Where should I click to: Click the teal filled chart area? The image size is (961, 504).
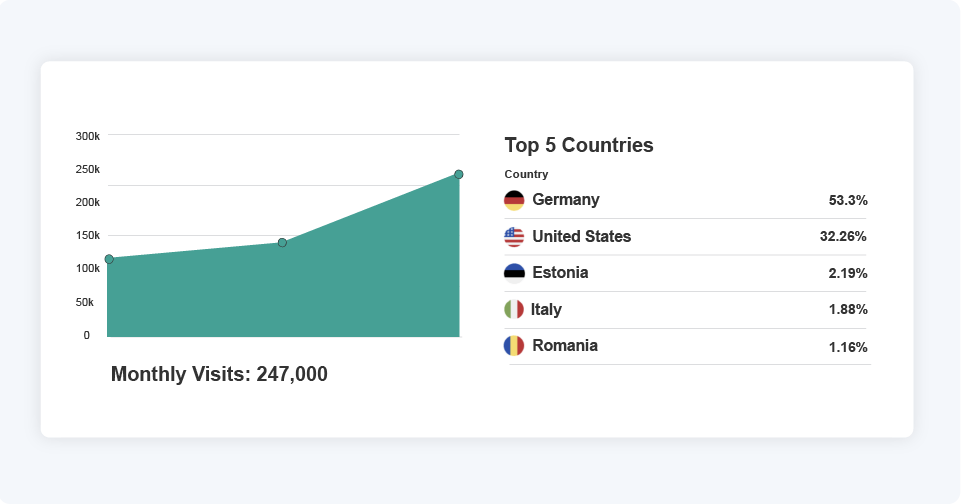point(300,295)
